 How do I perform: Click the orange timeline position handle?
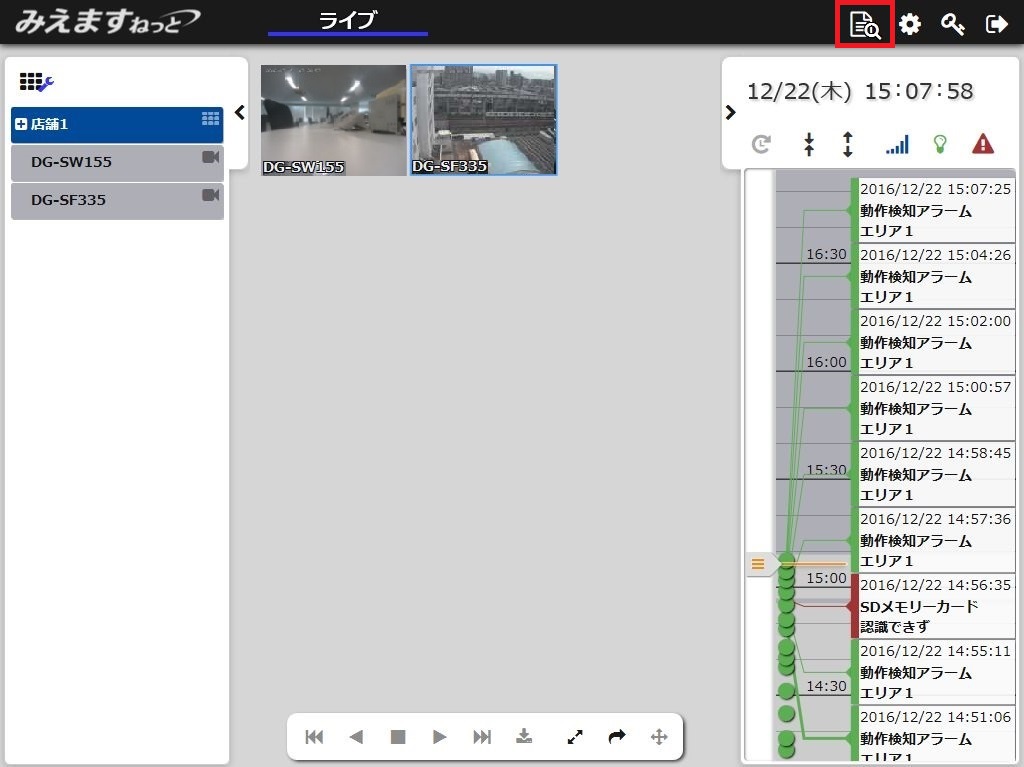(x=758, y=565)
